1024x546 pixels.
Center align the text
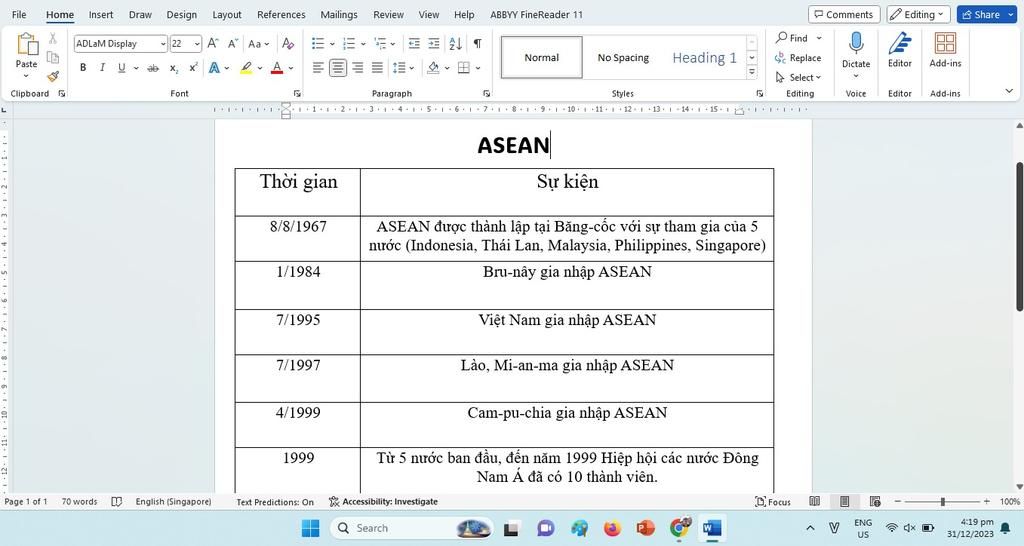click(x=338, y=68)
